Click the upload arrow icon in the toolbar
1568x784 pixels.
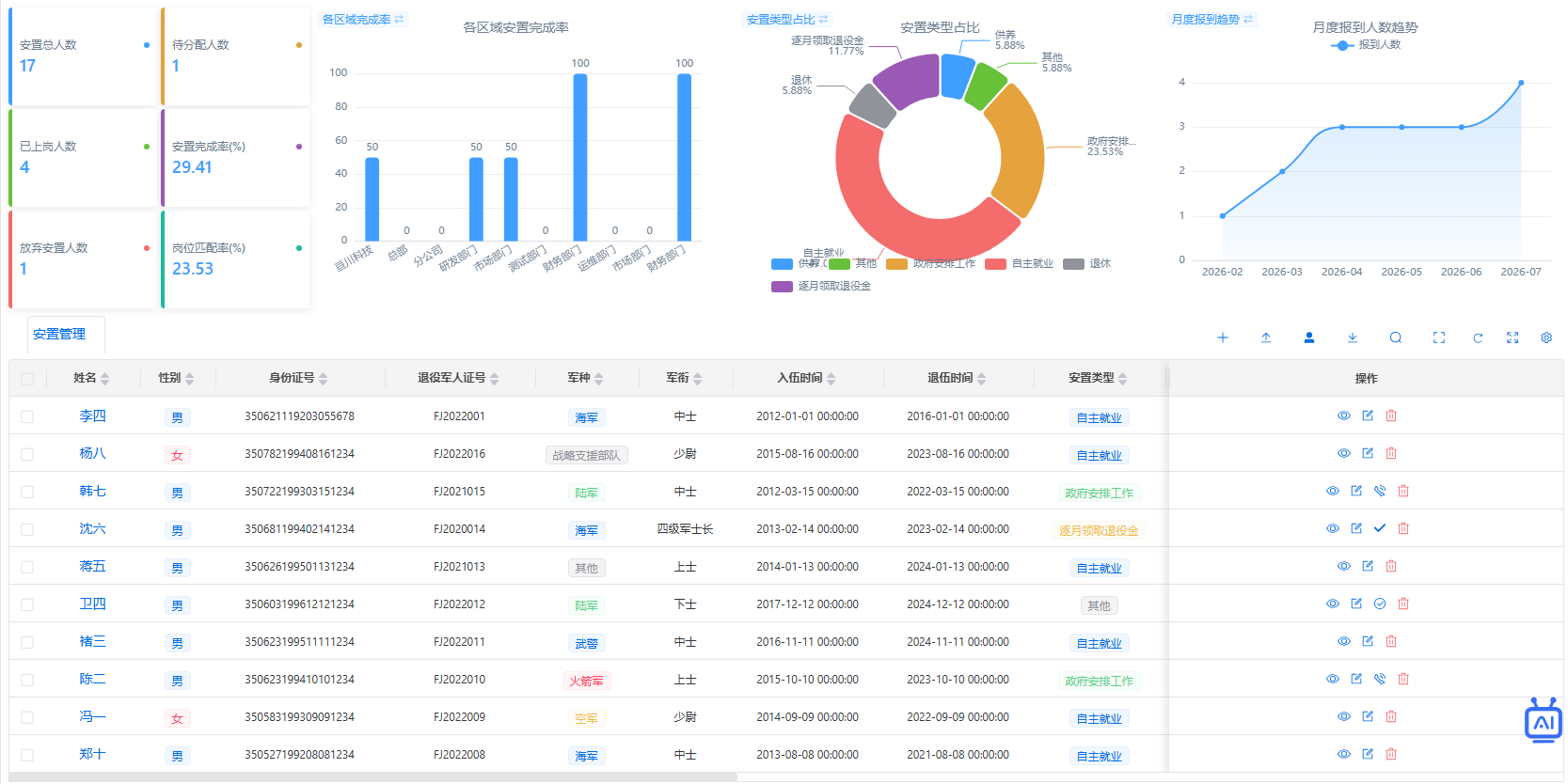(x=1266, y=337)
